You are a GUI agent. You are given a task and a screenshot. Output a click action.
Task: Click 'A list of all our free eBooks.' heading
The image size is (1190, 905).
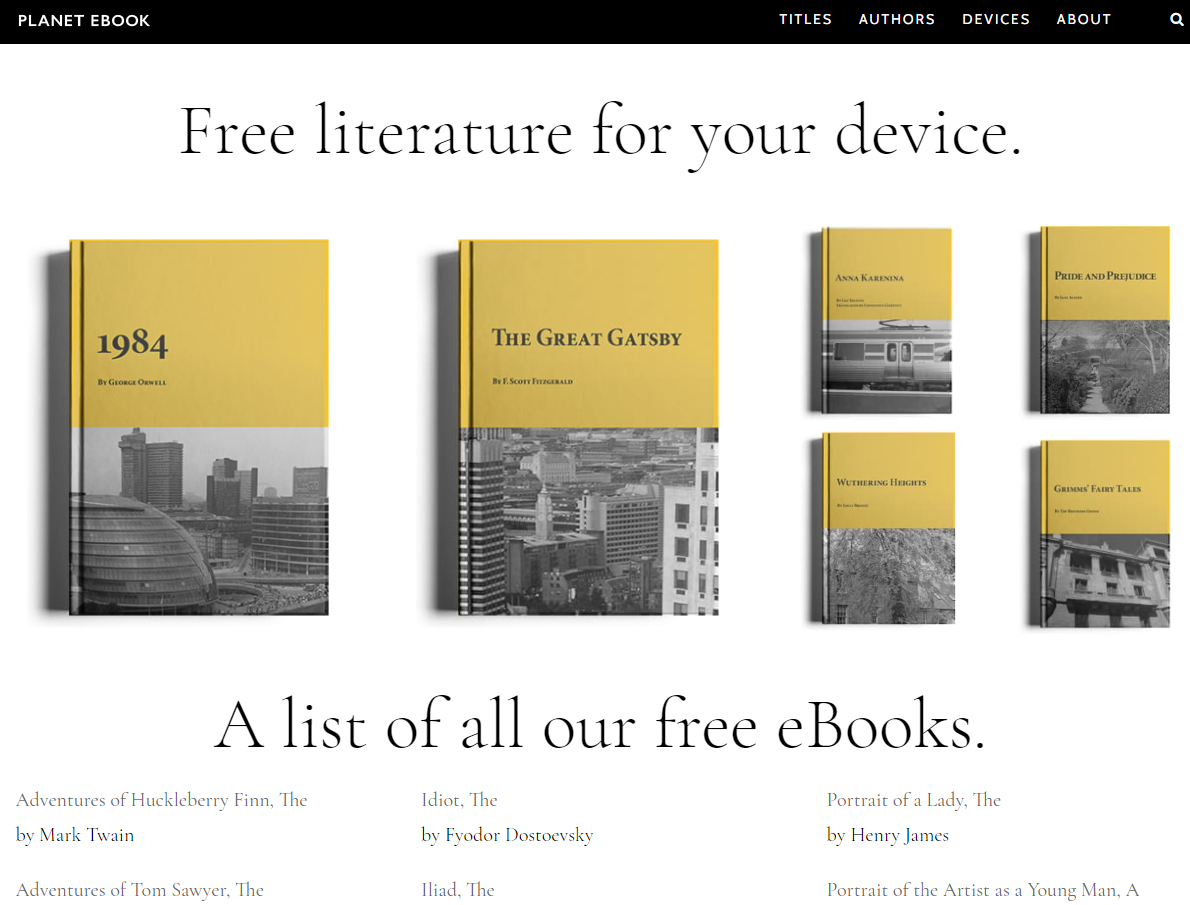click(600, 725)
